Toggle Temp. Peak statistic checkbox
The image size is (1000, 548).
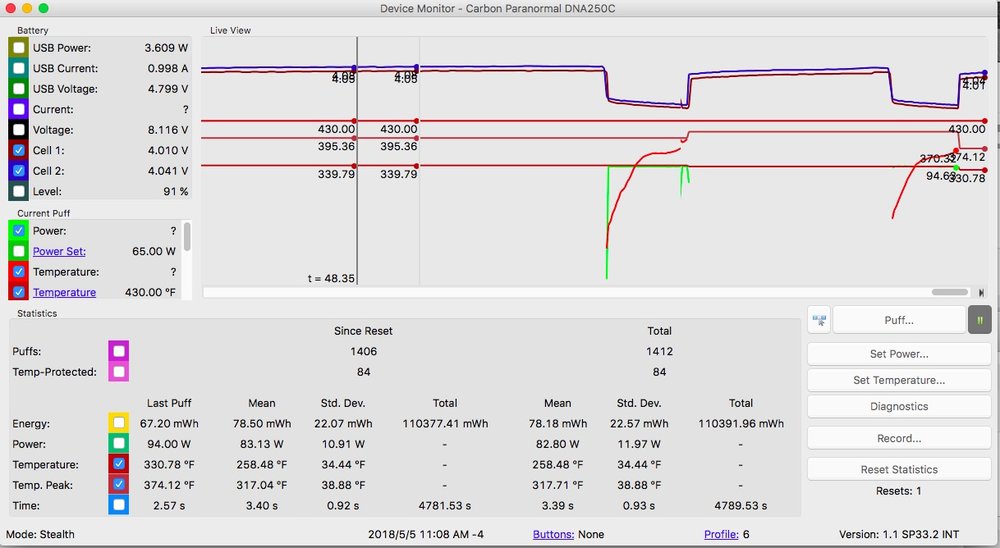click(x=119, y=485)
